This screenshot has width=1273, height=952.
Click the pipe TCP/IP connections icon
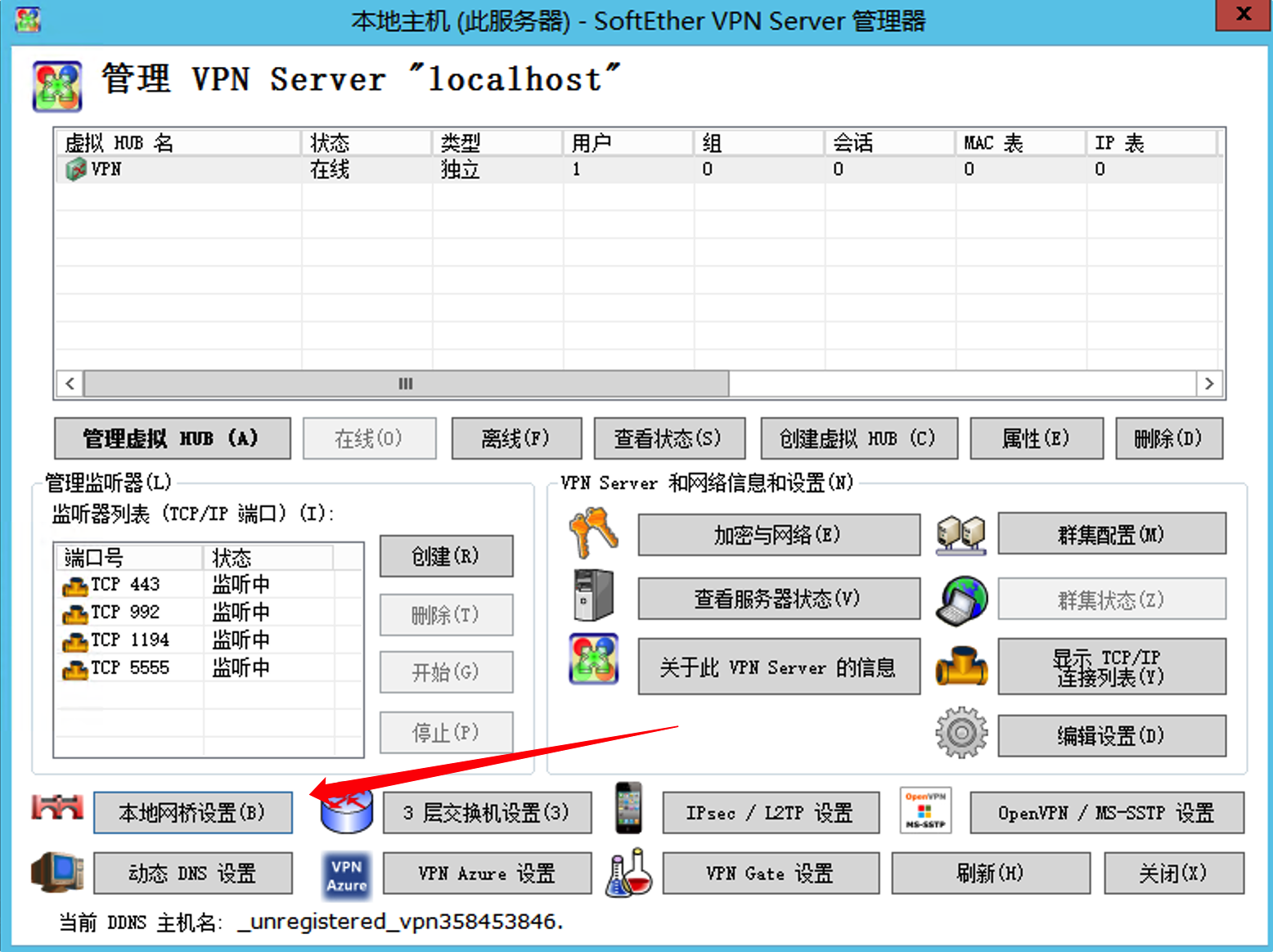(x=961, y=666)
